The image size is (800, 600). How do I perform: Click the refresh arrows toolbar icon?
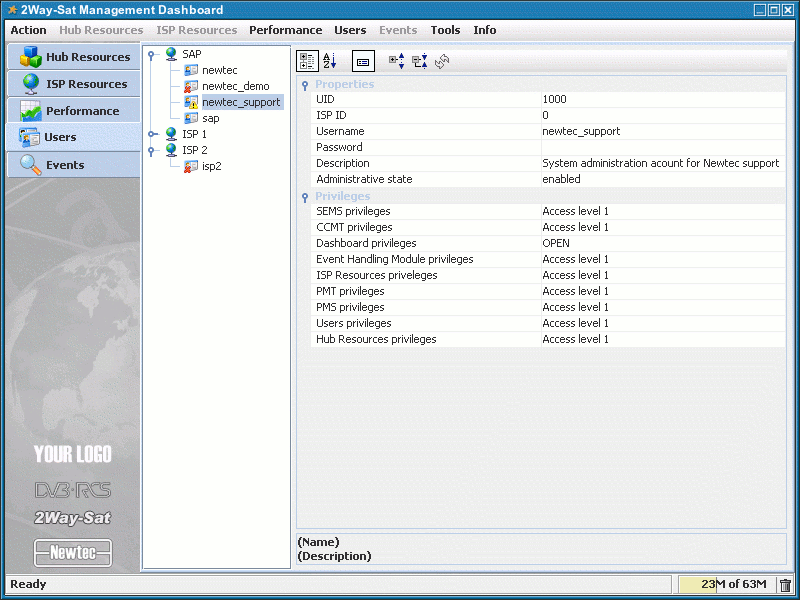coord(442,61)
